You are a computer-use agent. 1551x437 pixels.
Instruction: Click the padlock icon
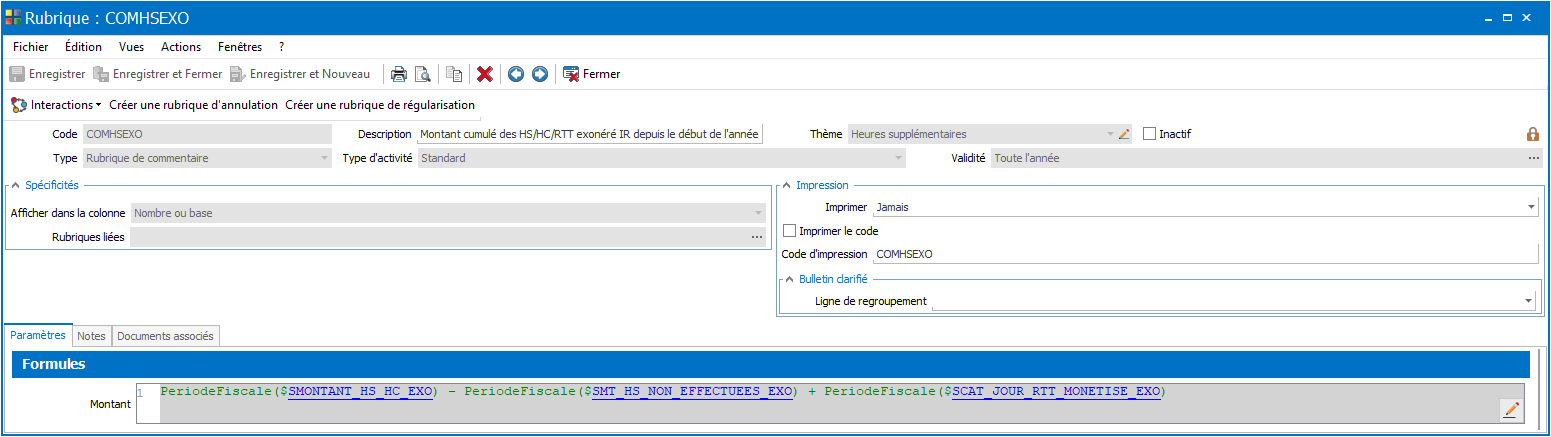click(1532, 134)
